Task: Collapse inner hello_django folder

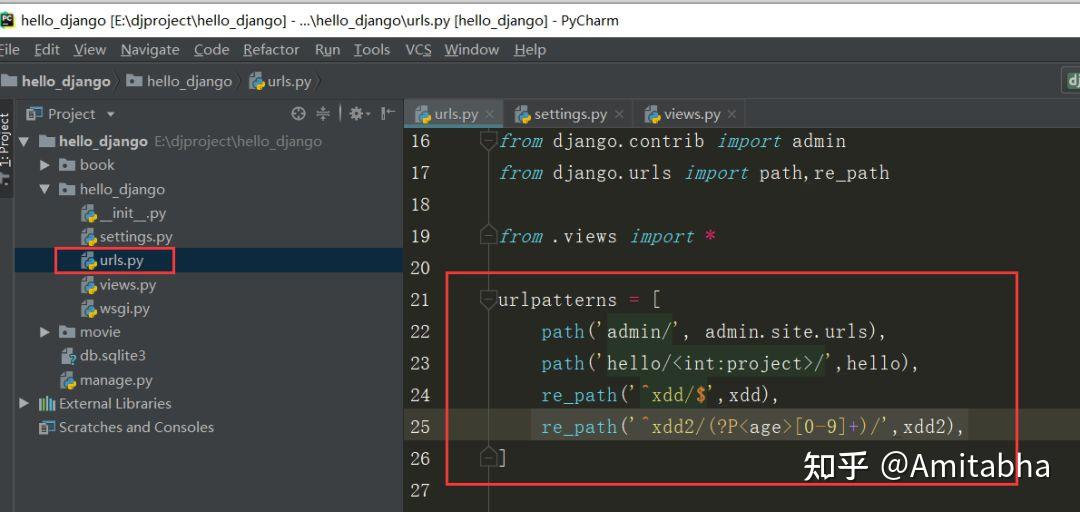Action: [45, 190]
